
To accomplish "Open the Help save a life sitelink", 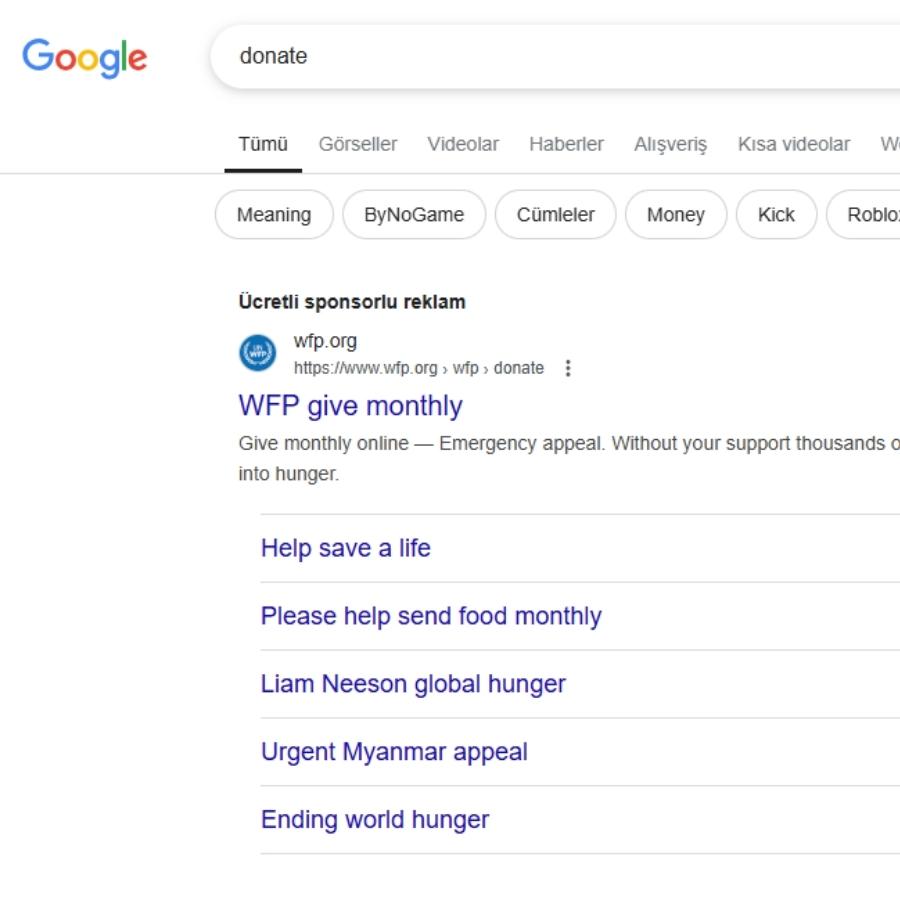I will pyautogui.click(x=346, y=548).
